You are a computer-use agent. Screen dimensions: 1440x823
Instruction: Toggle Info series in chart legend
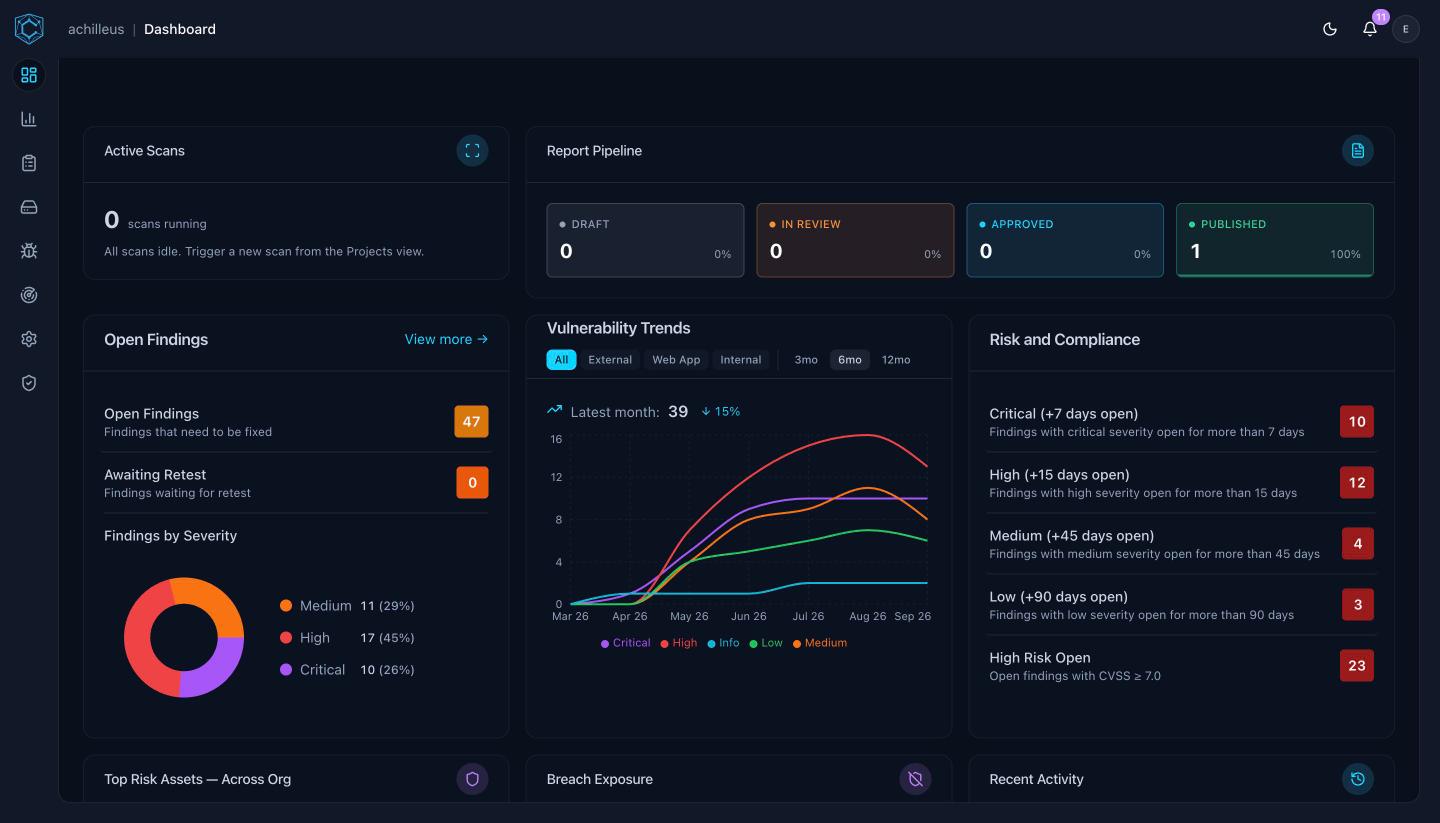723,643
